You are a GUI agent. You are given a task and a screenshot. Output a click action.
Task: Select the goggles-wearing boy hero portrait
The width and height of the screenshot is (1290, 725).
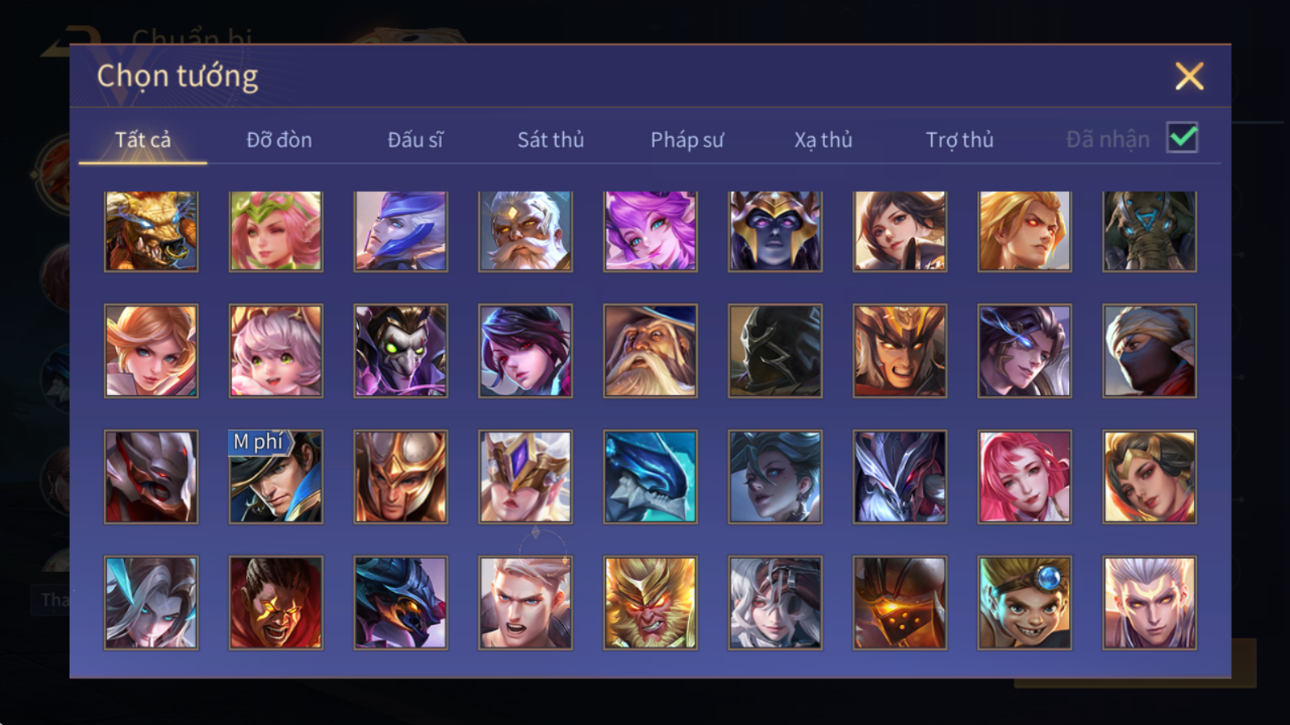click(1024, 603)
